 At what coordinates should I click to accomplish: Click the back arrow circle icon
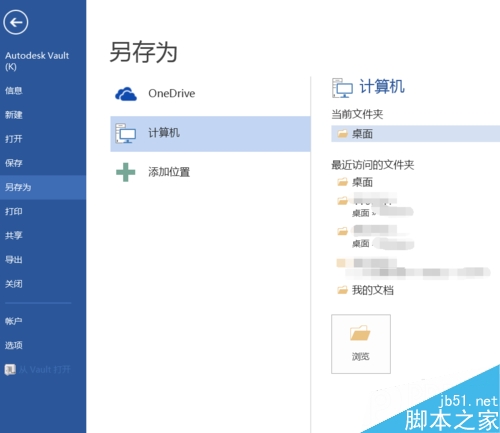tap(16, 22)
